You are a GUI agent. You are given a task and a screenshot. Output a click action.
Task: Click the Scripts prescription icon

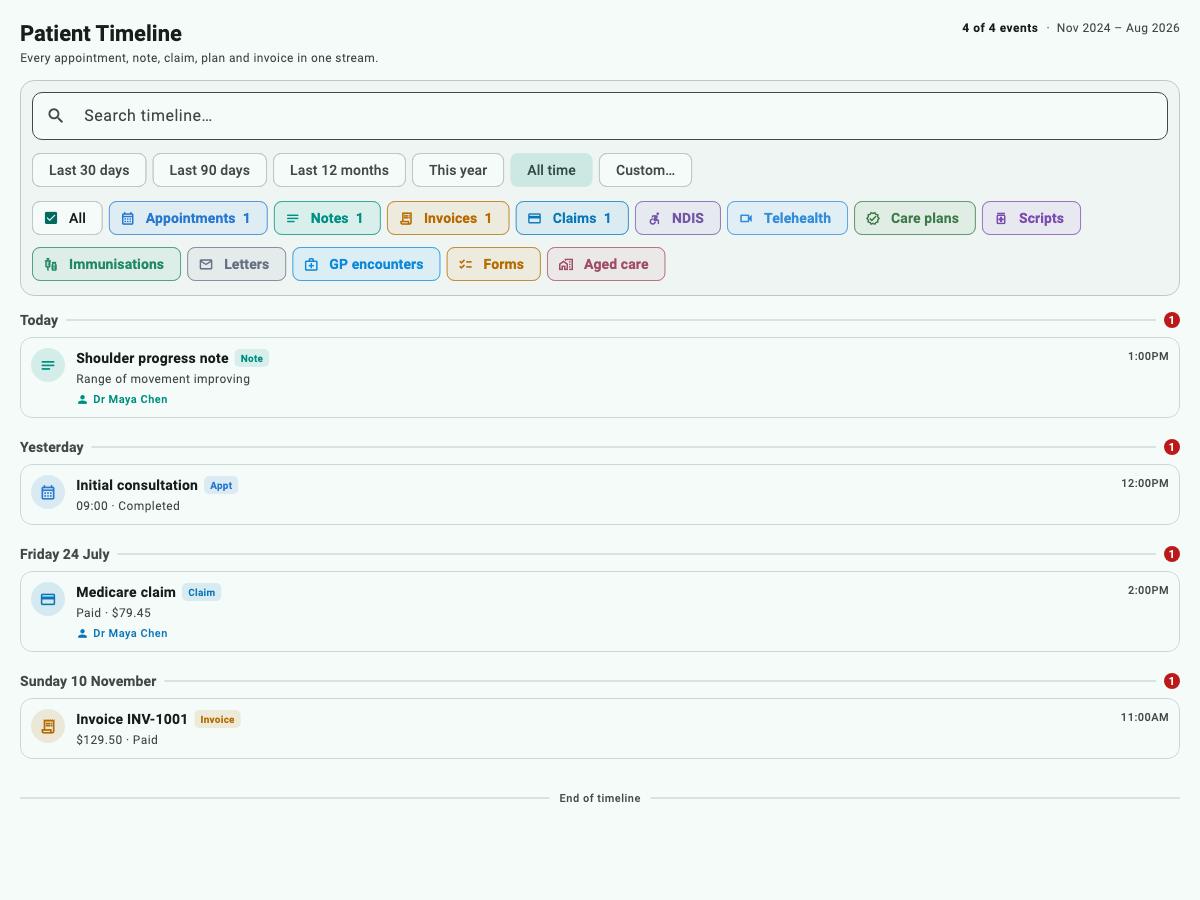pos(1001,218)
